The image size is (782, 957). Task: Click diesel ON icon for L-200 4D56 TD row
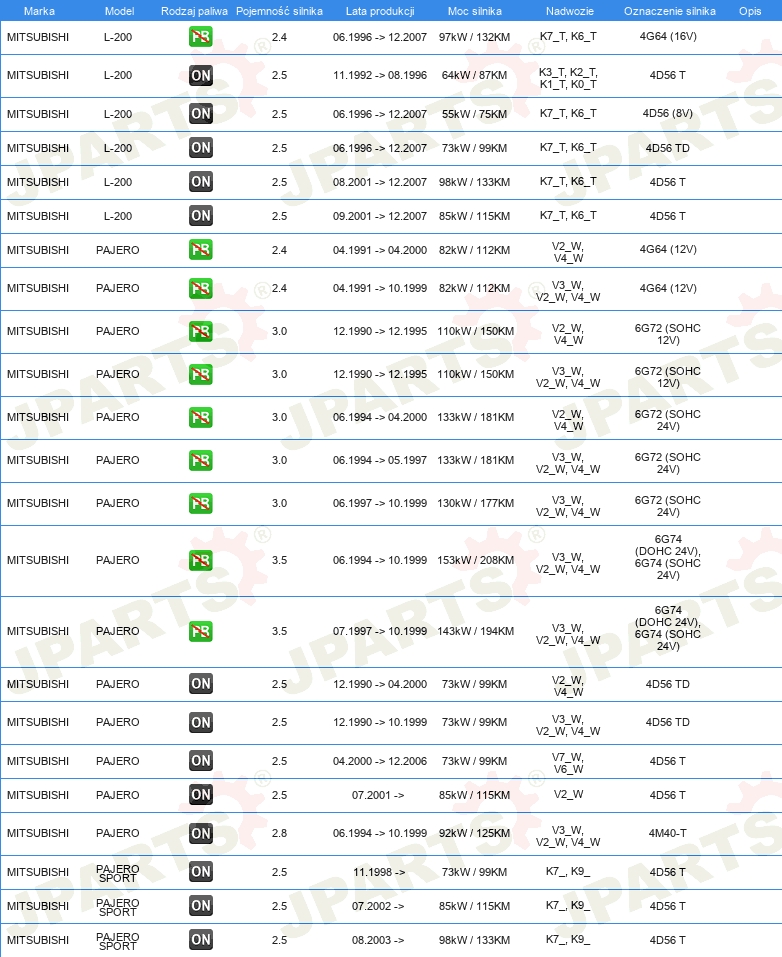tap(200, 148)
